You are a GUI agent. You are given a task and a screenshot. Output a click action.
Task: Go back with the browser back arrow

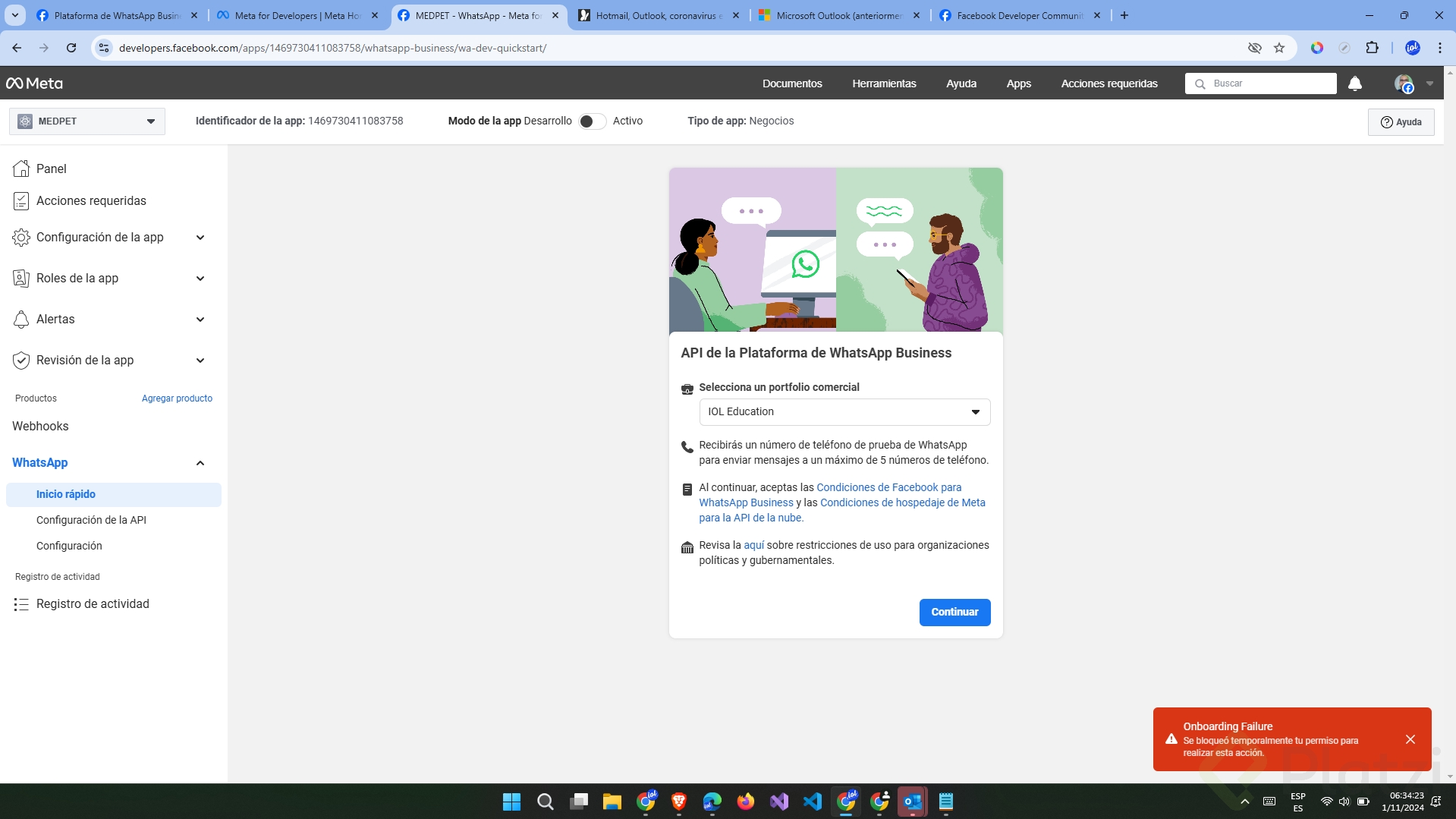pos(17,48)
